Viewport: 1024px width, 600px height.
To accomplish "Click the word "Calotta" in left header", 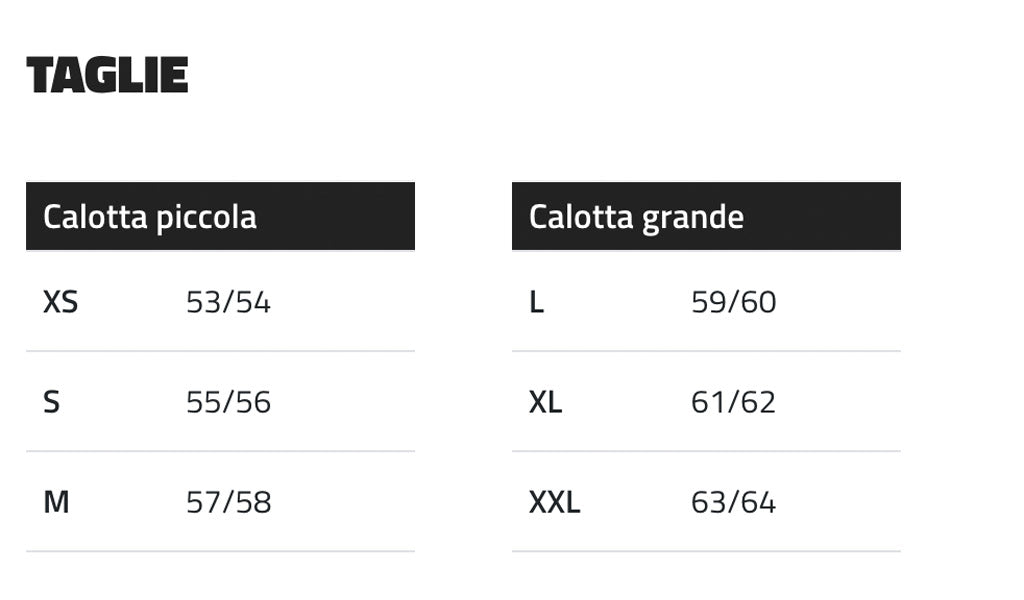I will pyautogui.click(x=96, y=217).
